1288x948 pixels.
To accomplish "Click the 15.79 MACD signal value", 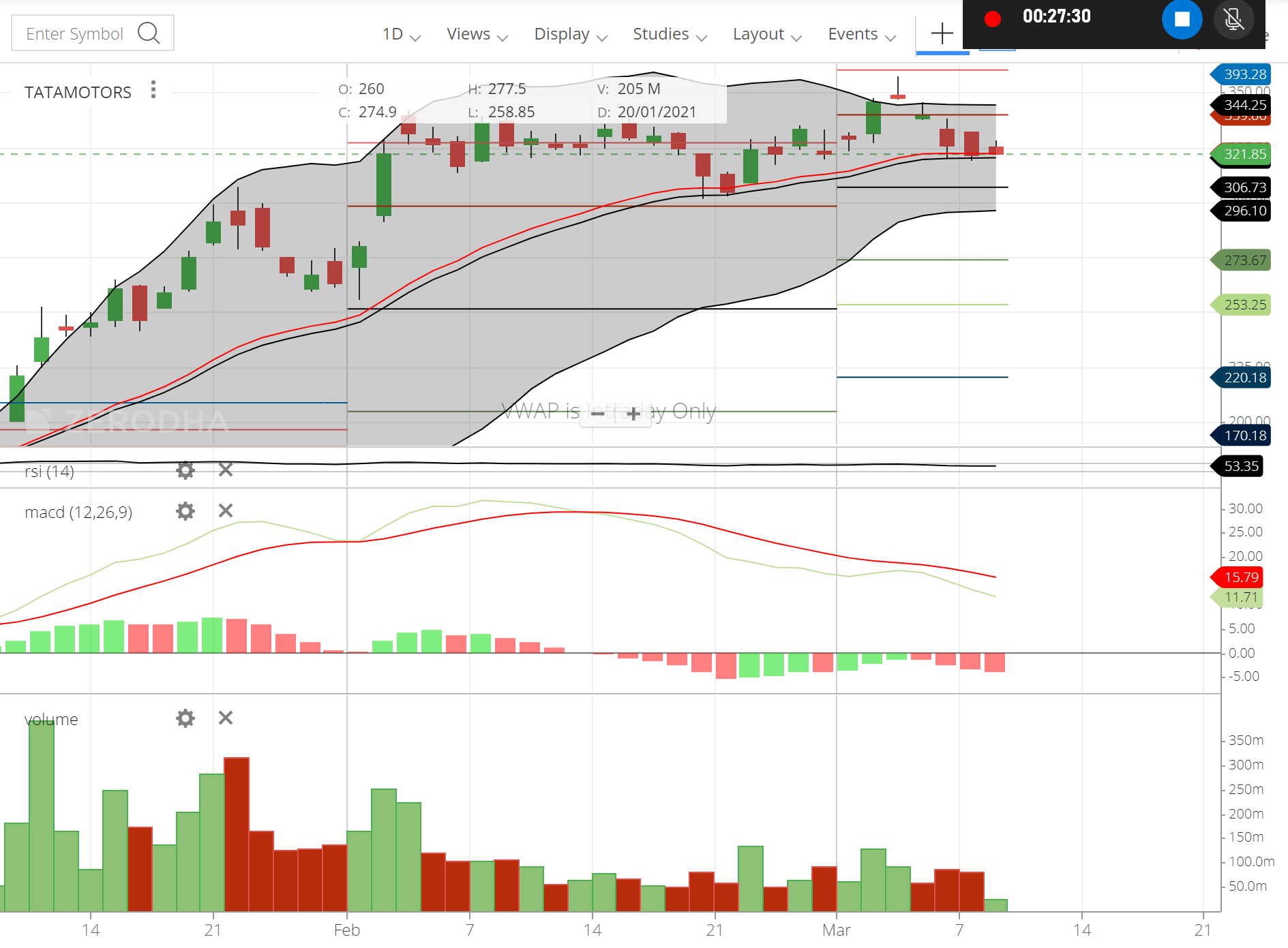I will tap(1237, 577).
